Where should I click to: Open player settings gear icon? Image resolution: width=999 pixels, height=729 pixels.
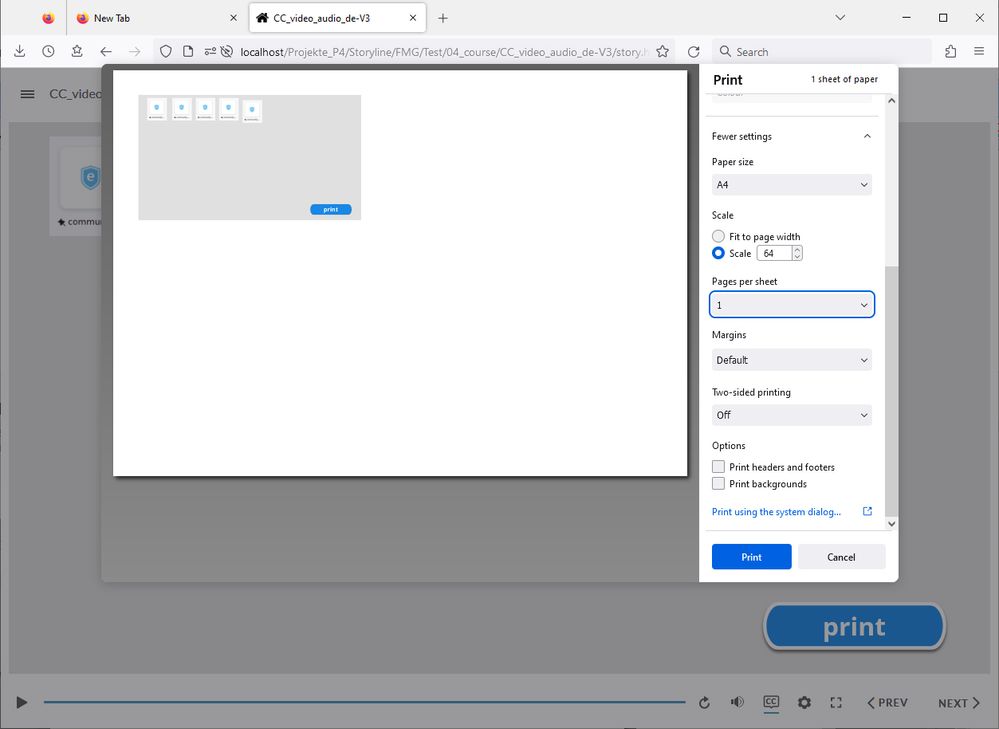coord(804,703)
